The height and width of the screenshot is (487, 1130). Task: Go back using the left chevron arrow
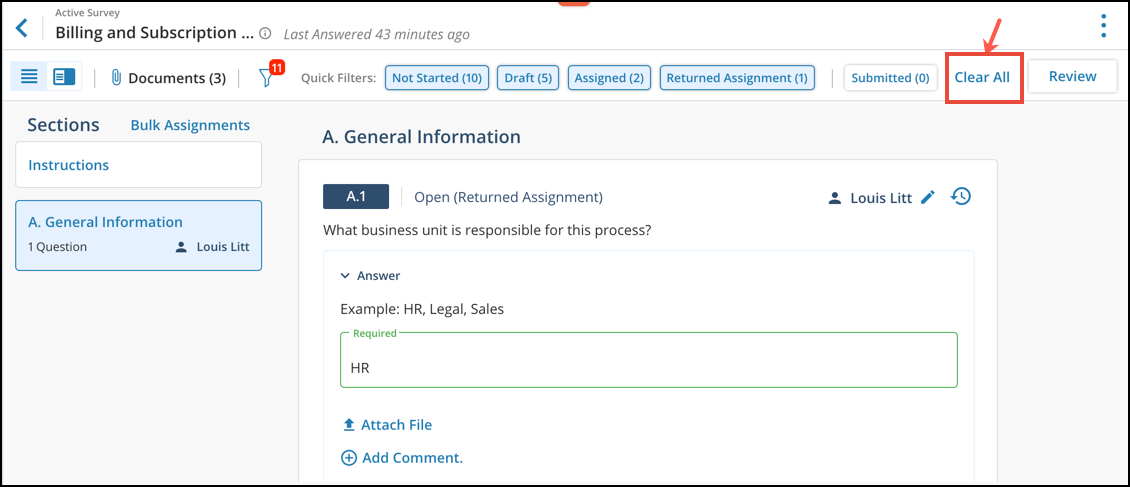22,29
